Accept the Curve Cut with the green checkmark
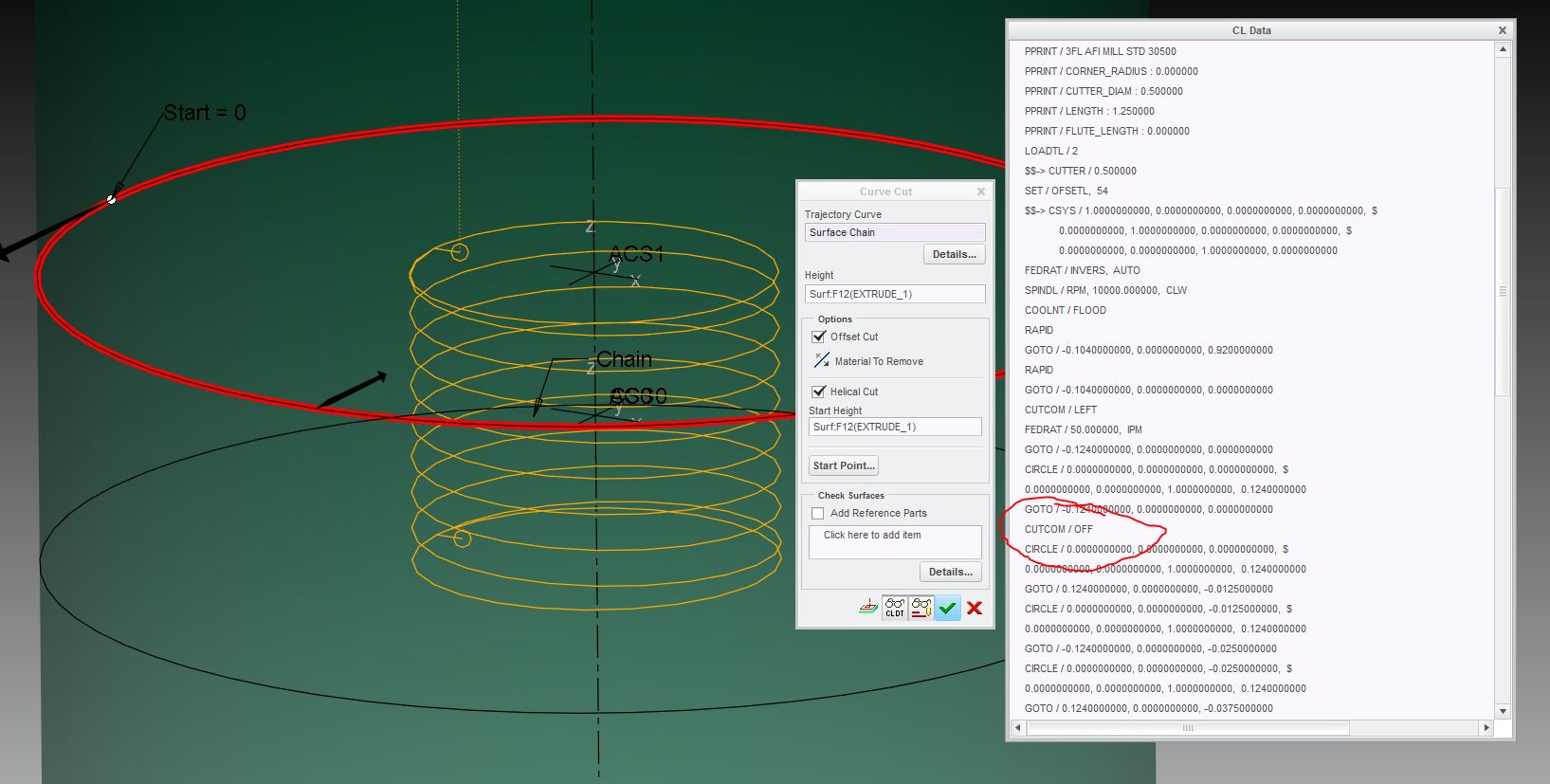This screenshot has height=784, width=1550. coord(947,608)
